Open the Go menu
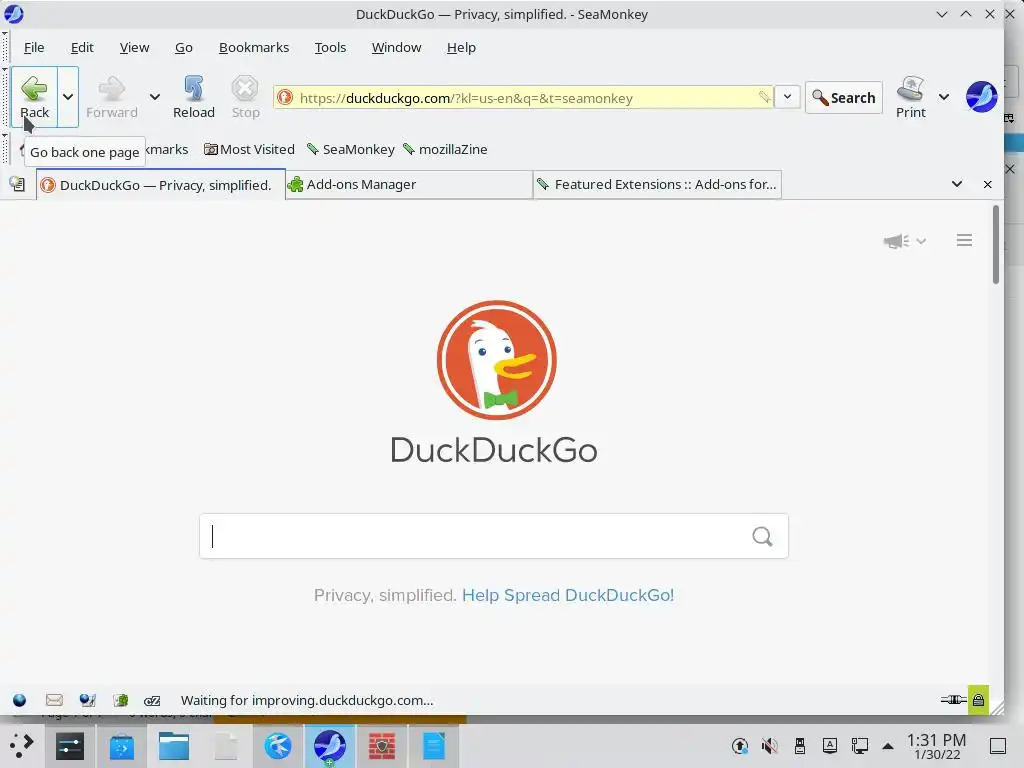1024x768 pixels. (184, 48)
